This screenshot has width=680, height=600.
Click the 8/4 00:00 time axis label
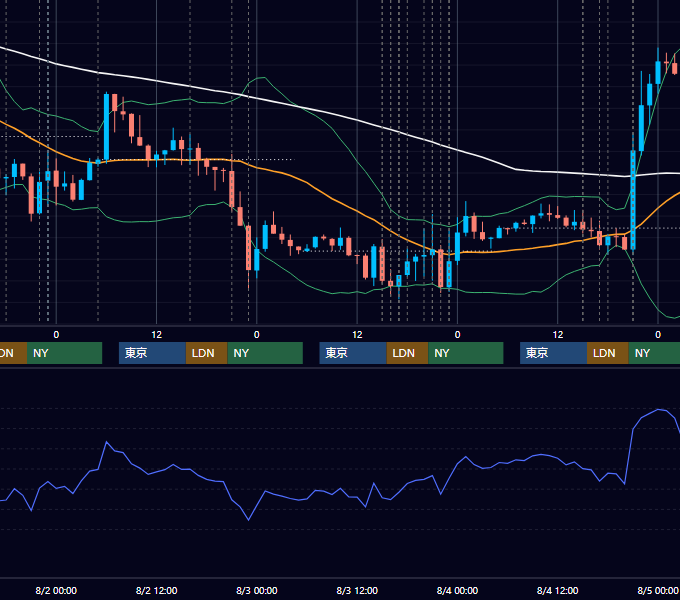point(457,590)
